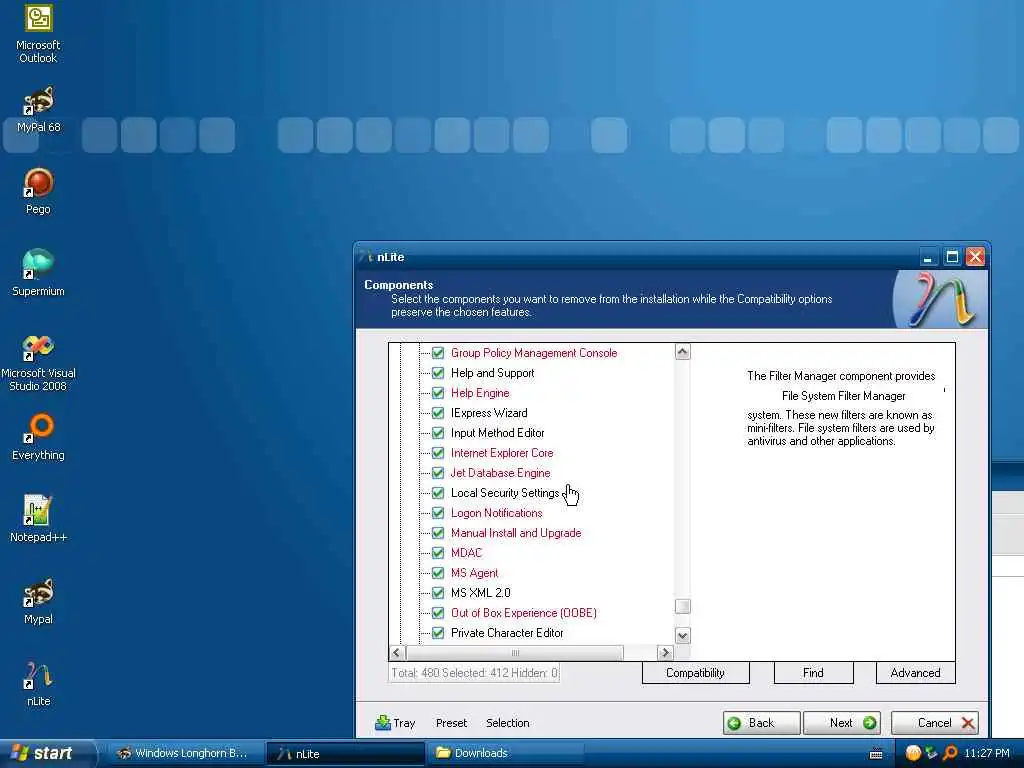Select the Mypal desktop icon
This screenshot has height=768, width=1024.
(x=38, y=601)
